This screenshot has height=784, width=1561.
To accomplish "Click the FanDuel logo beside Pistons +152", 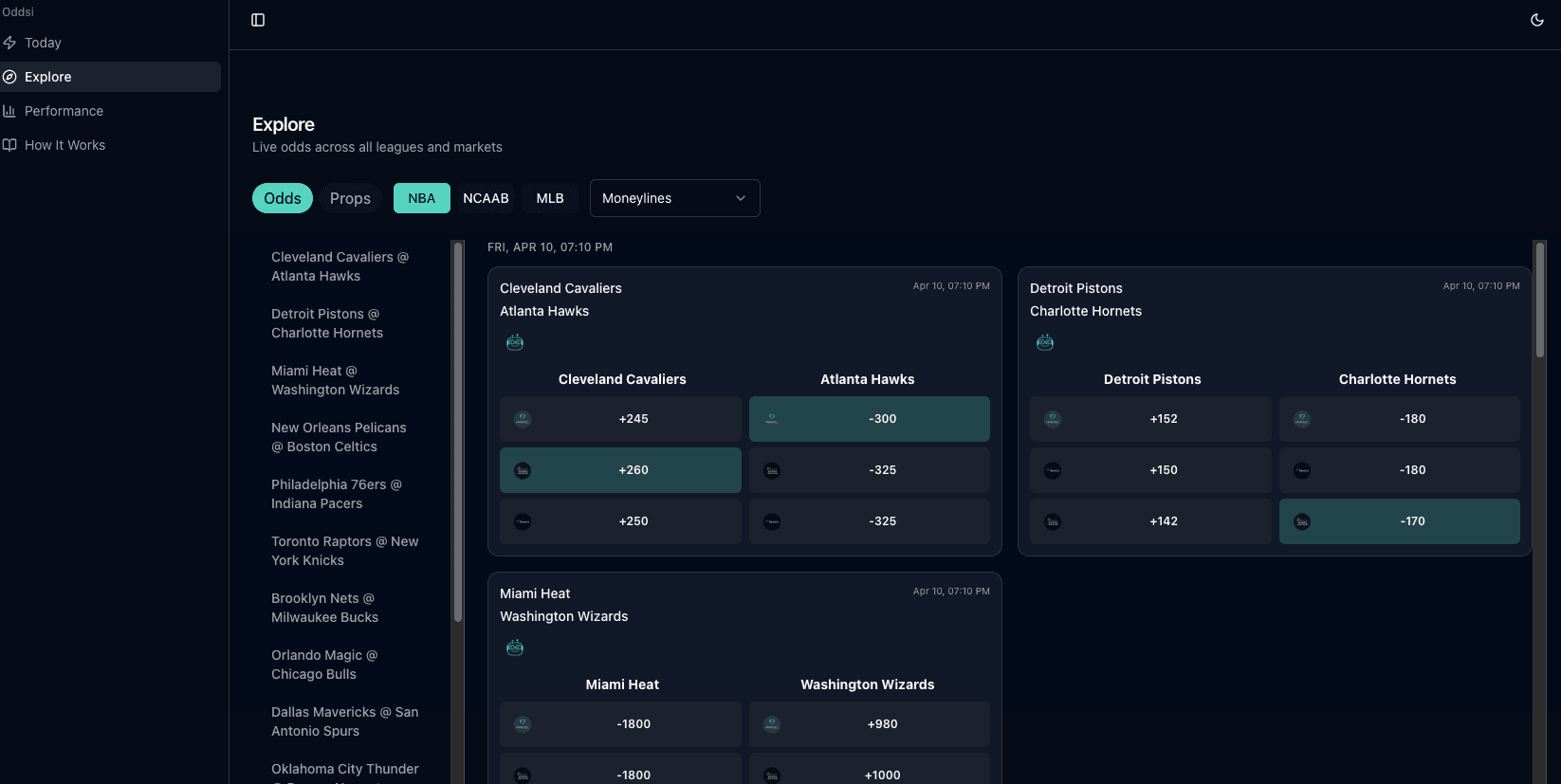I will tap(1053, 419).
